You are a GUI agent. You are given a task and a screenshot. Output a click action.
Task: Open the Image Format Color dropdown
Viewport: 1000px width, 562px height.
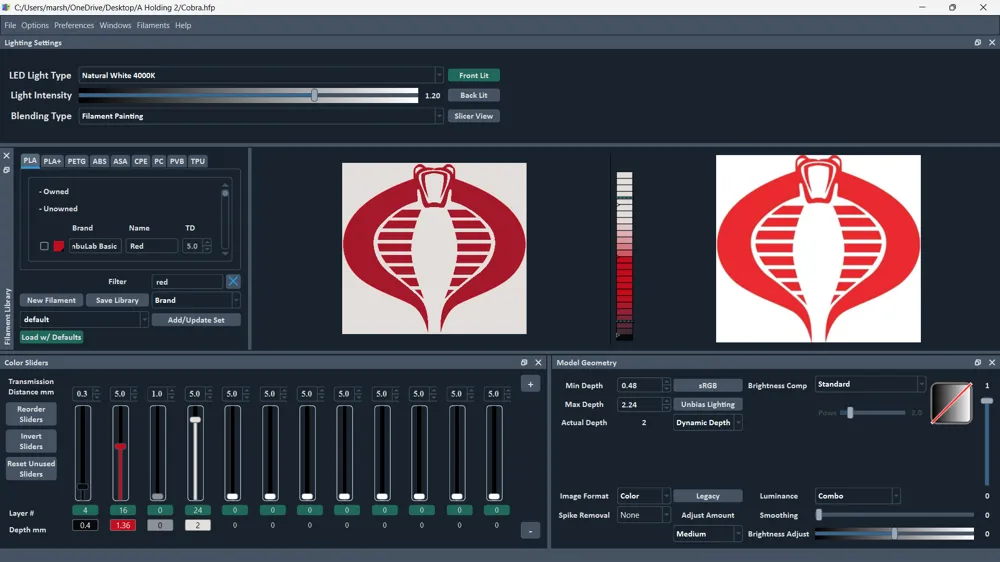click(643, 496)
